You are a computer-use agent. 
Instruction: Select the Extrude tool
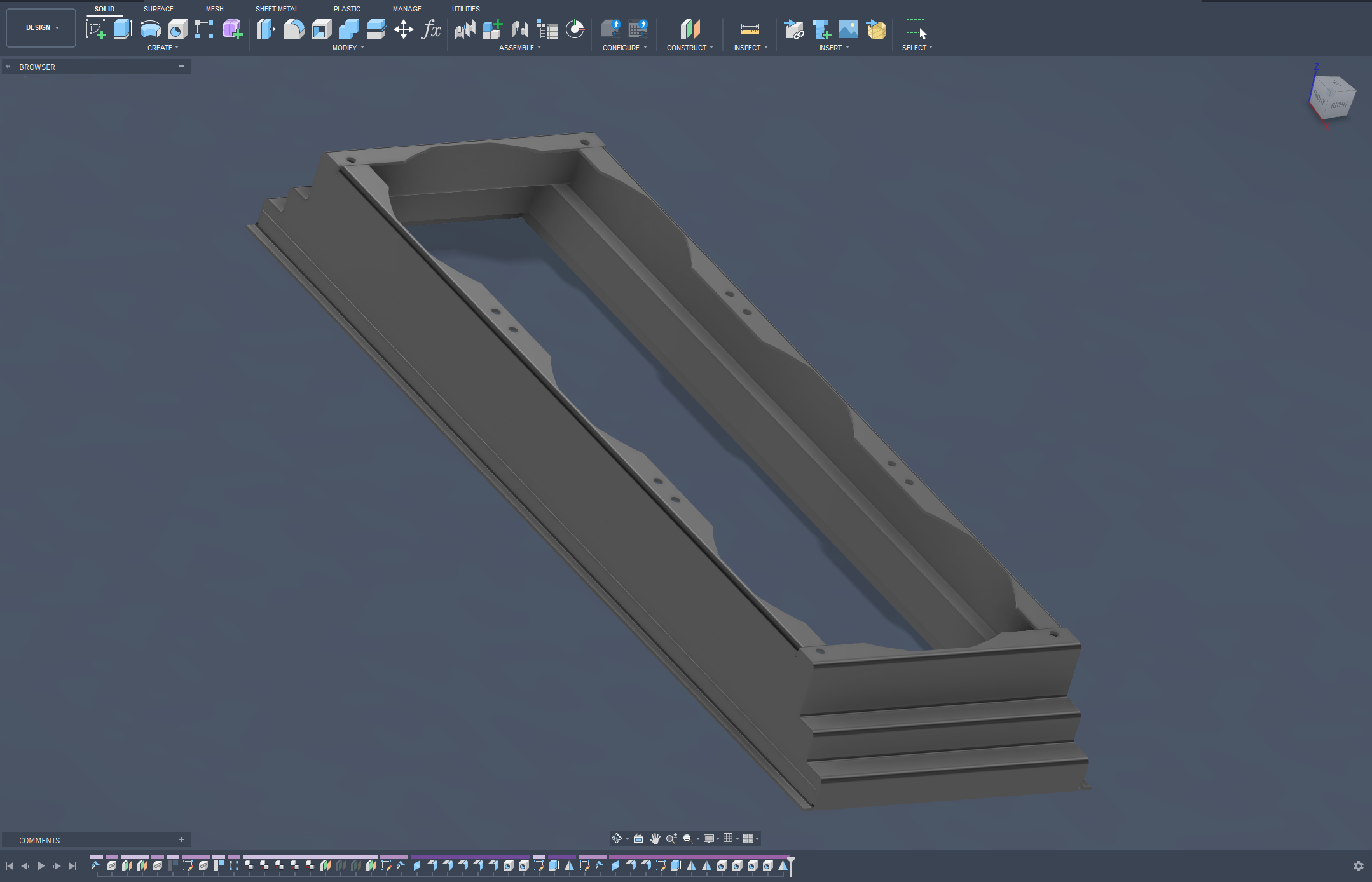click(x=123, y=29)
